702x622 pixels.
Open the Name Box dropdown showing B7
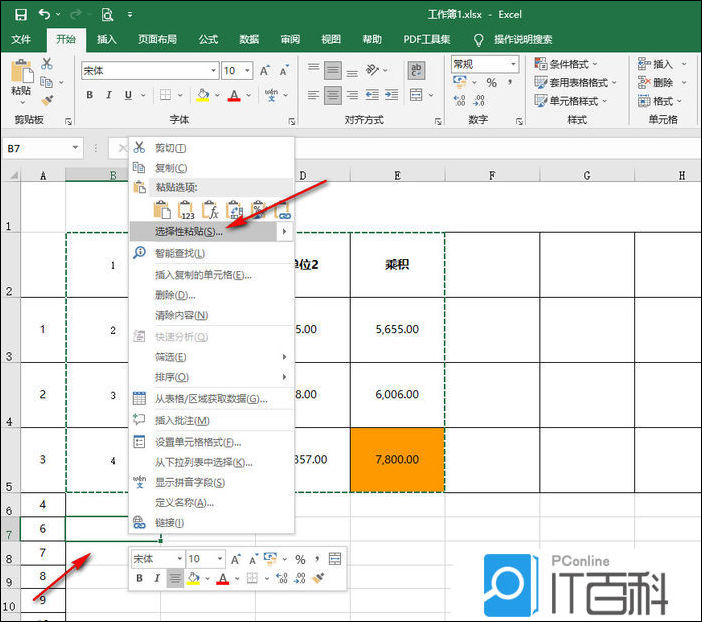(x=76, y=148)
